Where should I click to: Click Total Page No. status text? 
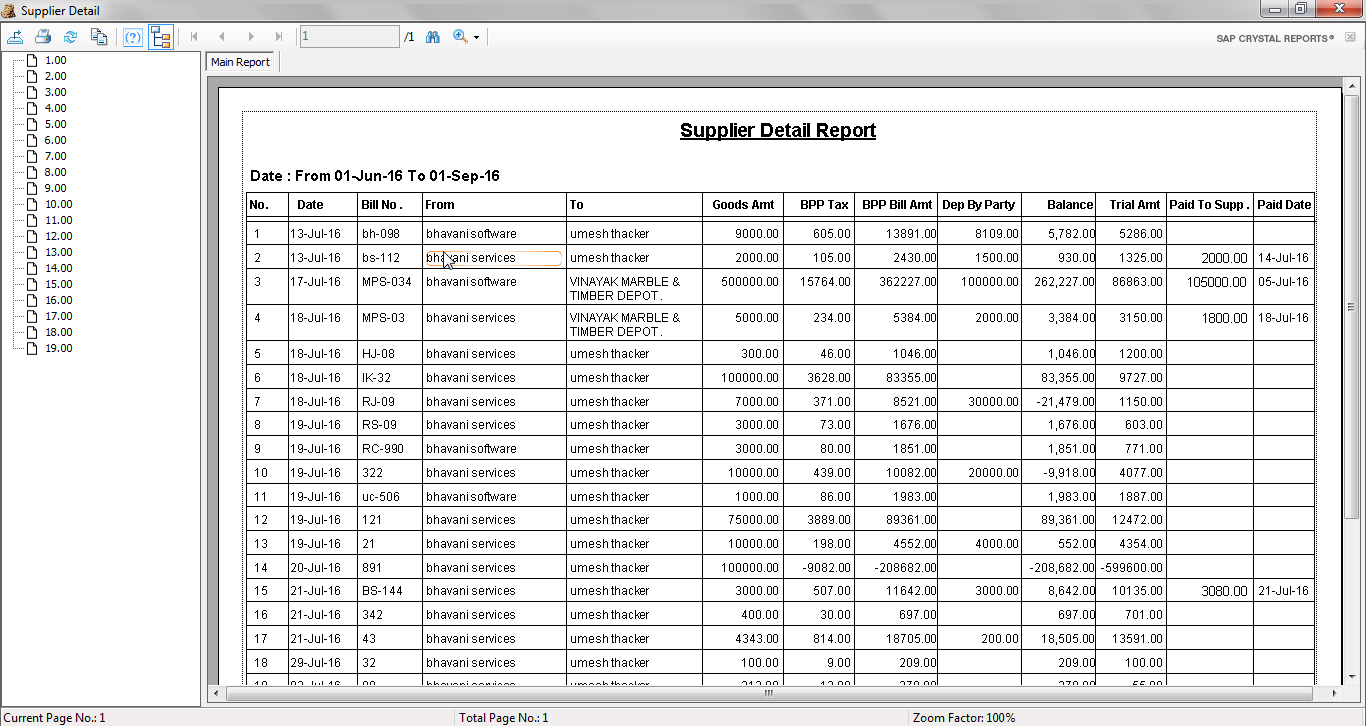[504, 718]
